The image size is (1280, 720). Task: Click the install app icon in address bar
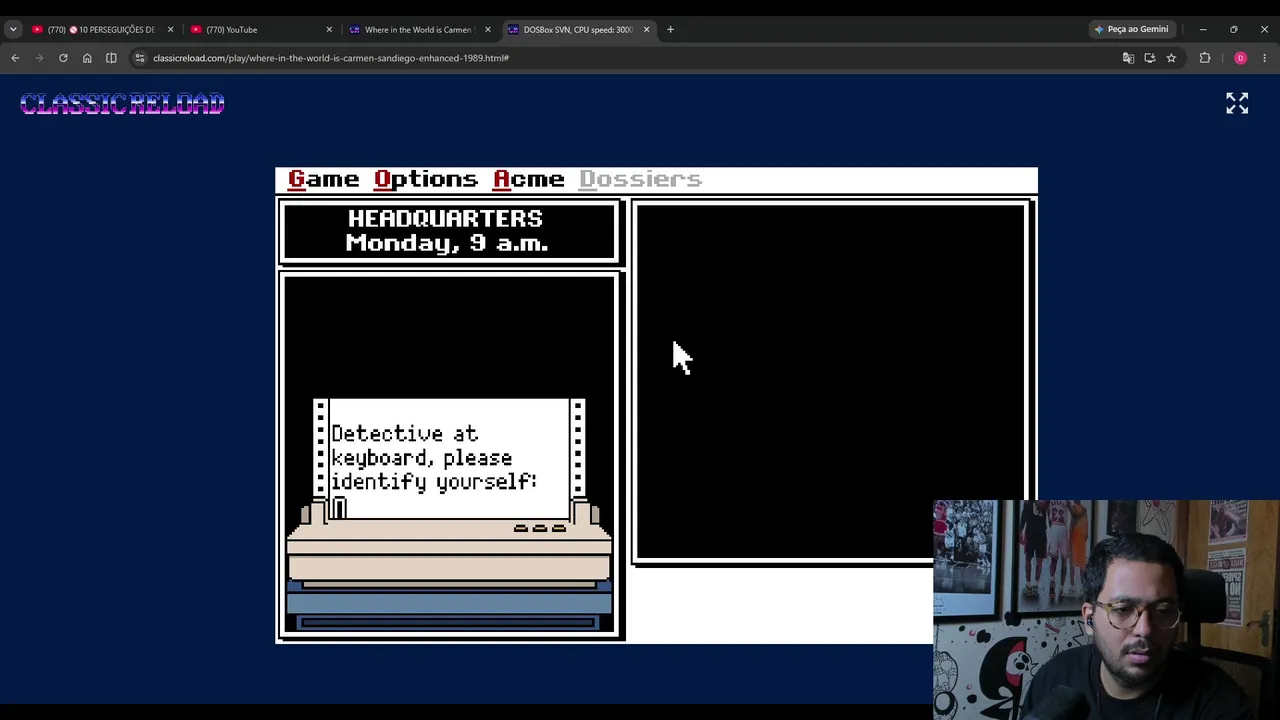click(1150, 58)
